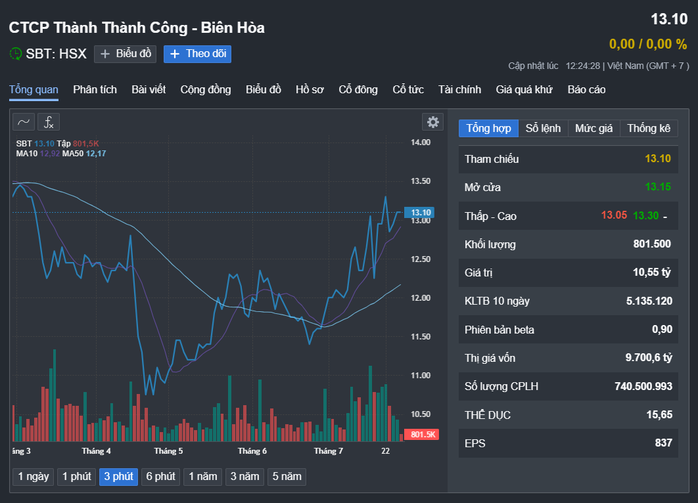Image resolution: width=698 pixels, height=503 pixels.
Task: Click the update time 12:24:28 text
Action: [583, 66]
